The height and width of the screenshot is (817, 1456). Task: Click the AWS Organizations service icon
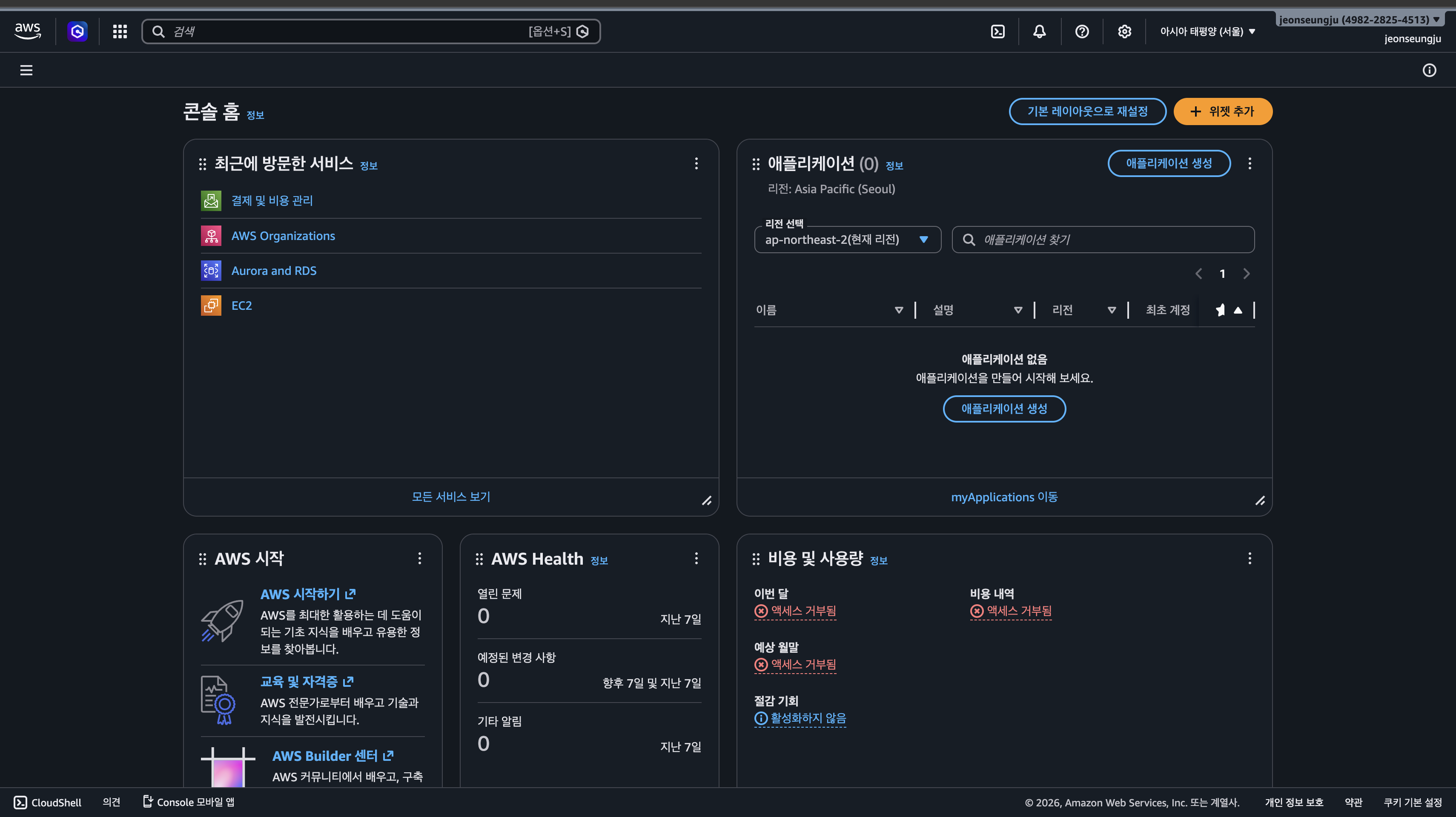211,236
